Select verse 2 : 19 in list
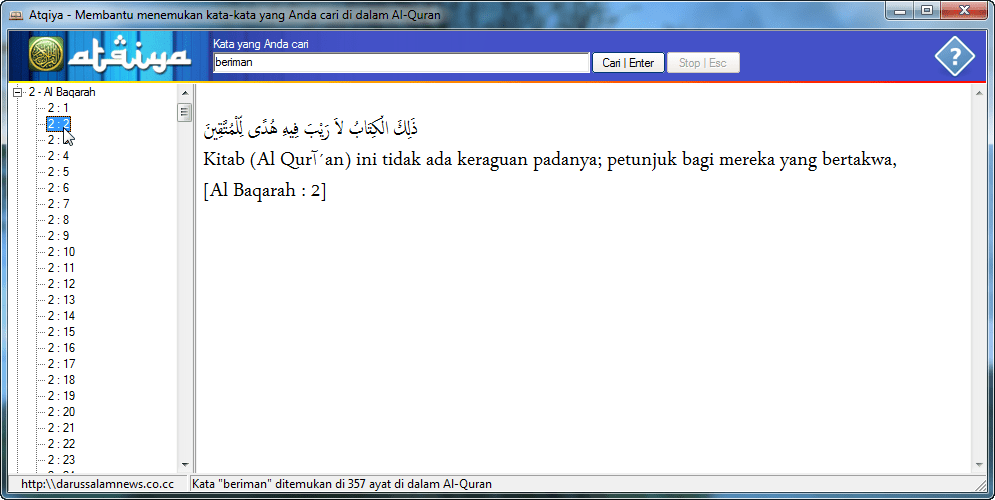Image resolution: width=995 pixels, height=500 pixels. 61,396
